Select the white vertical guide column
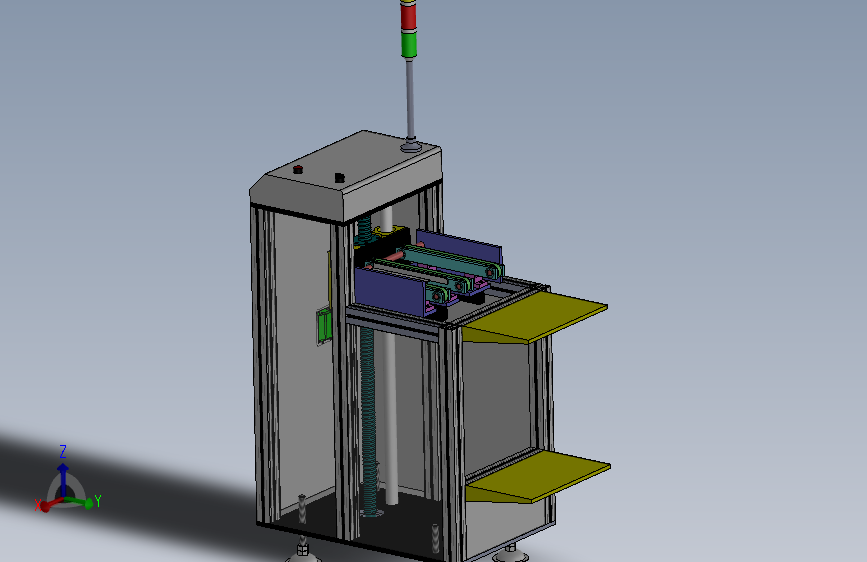 tap(390, 418)
